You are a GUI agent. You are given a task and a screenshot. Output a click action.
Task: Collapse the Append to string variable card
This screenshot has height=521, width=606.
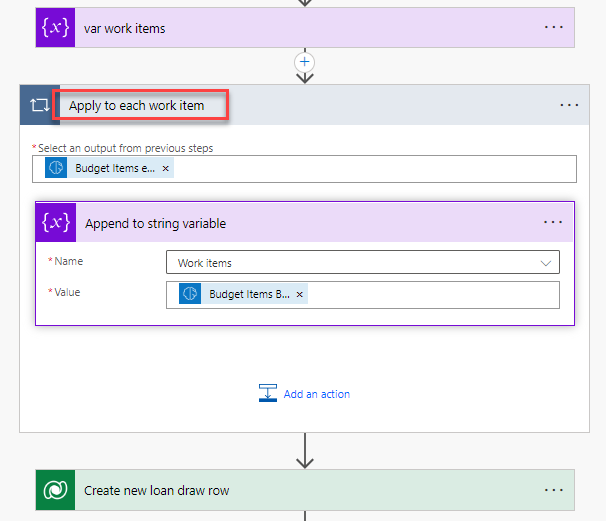(300, 223)
